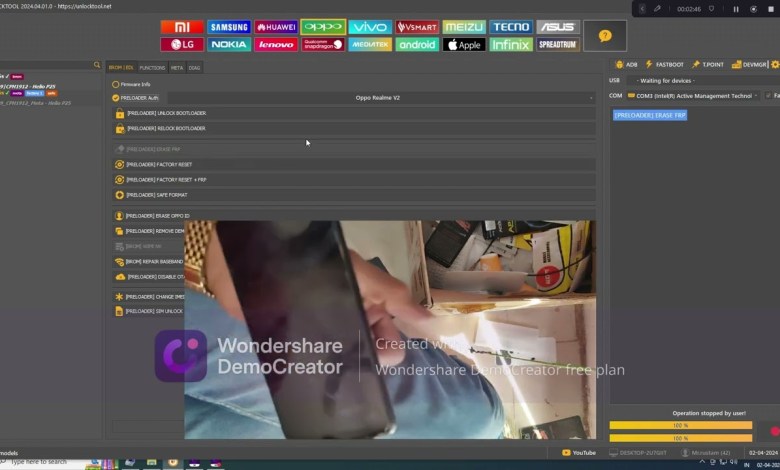This screenshot has height=470, width=780.
Task: Run [PRELOADER] UNLOCK BOOTLOADER
Action: (354, 113)
